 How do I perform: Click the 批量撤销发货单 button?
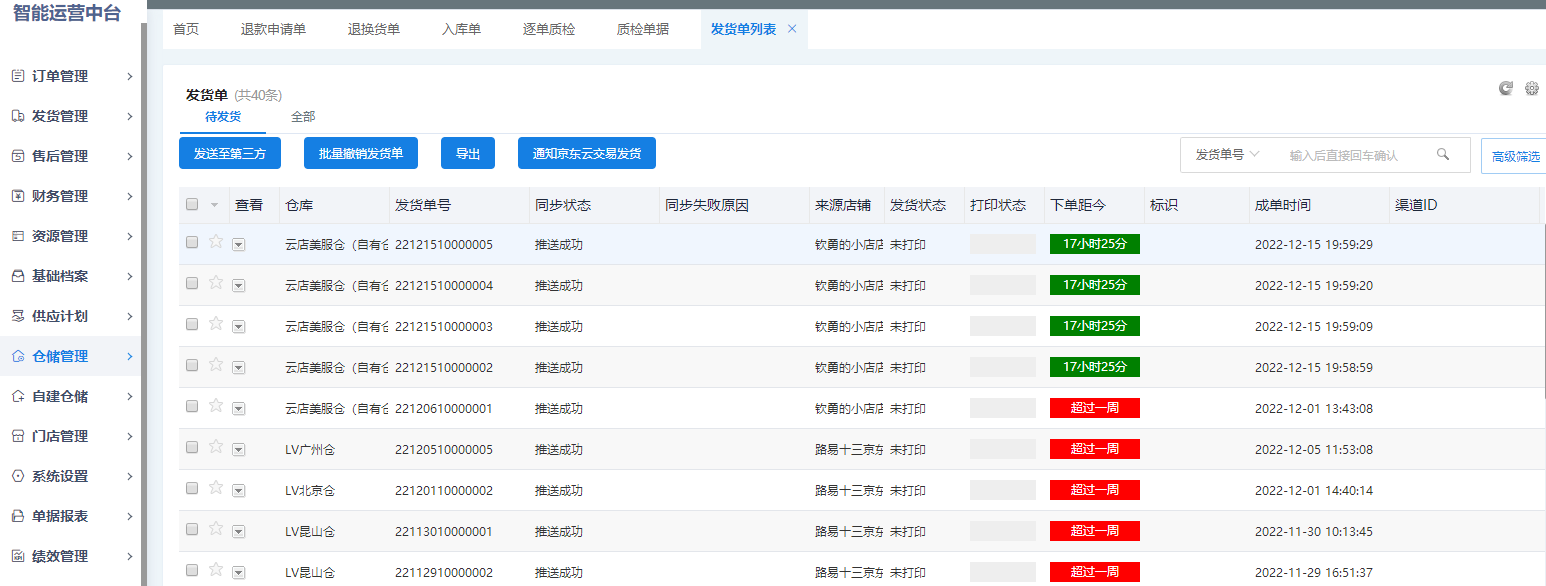pos(361,154)
